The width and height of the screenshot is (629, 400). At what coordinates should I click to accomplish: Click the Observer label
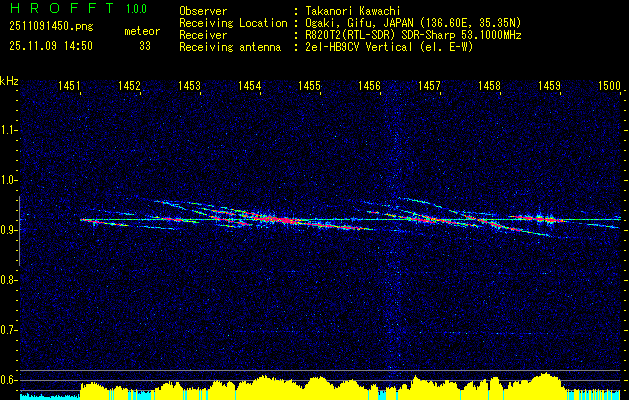pyautogui.click(x=203, y=11)
